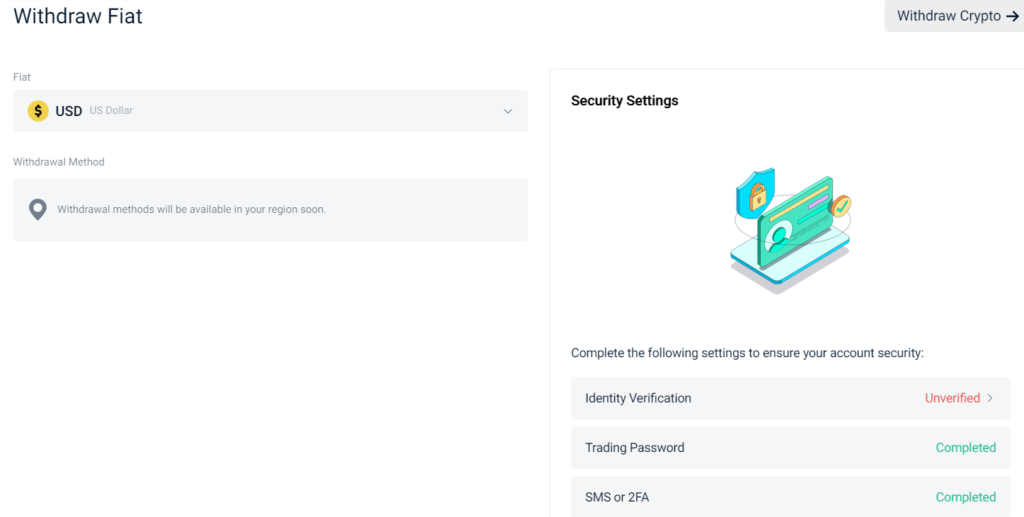Click the chevron next to Unverified
The height and width of the screenshot is (517, 1024).
coord(990,398)
